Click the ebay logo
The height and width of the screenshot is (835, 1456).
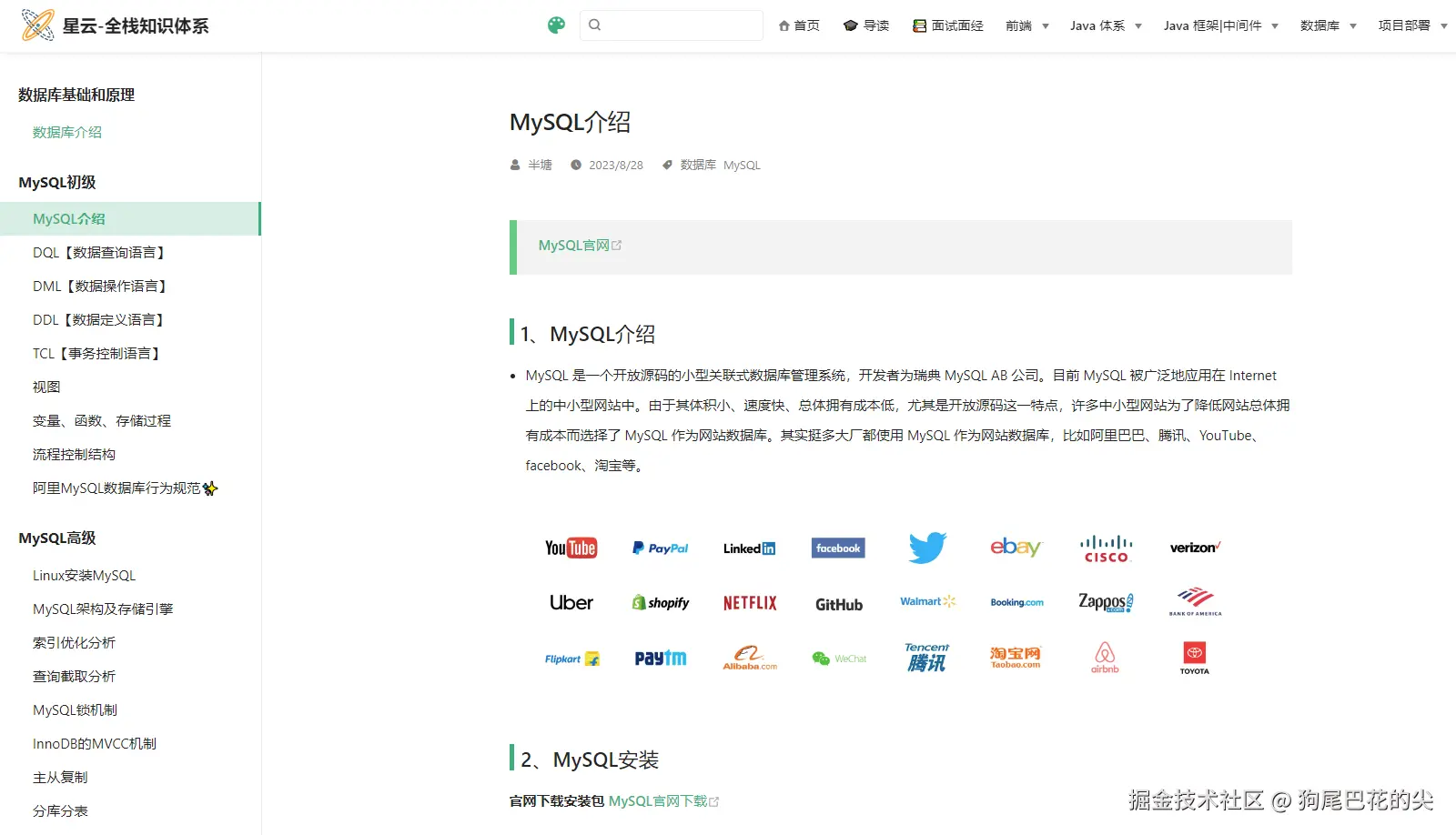(x=1016, y=548)
